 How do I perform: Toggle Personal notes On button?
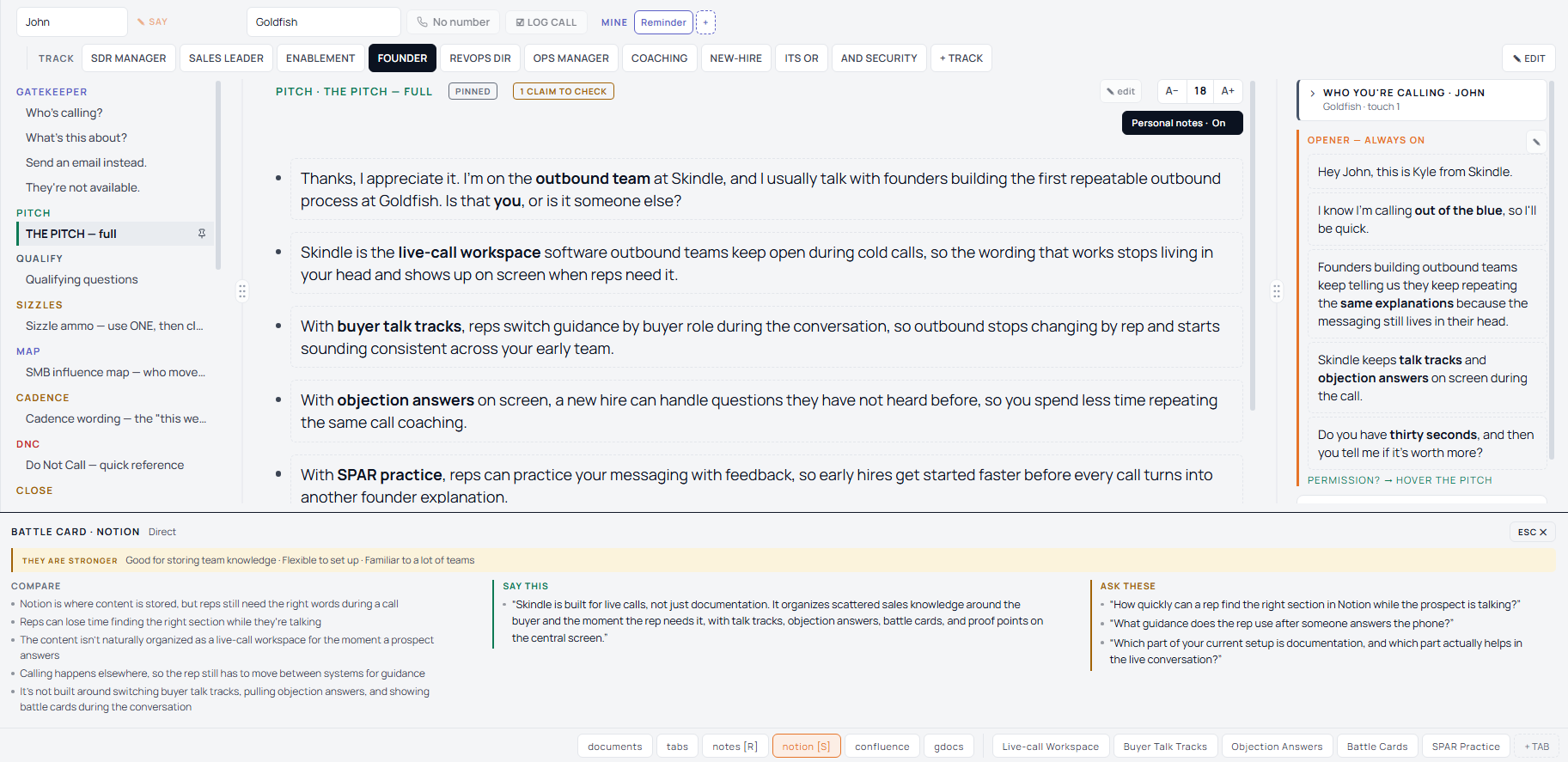coord(1182,123)
